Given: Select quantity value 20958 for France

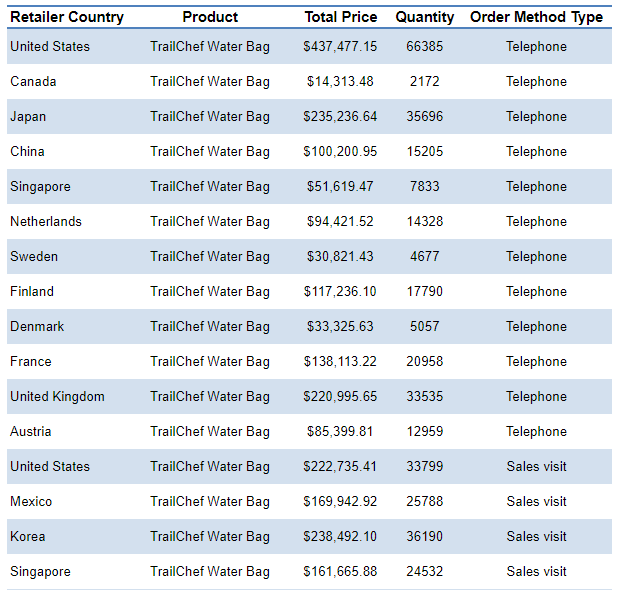Looking at the screenshot, I should tap(424, 362).
